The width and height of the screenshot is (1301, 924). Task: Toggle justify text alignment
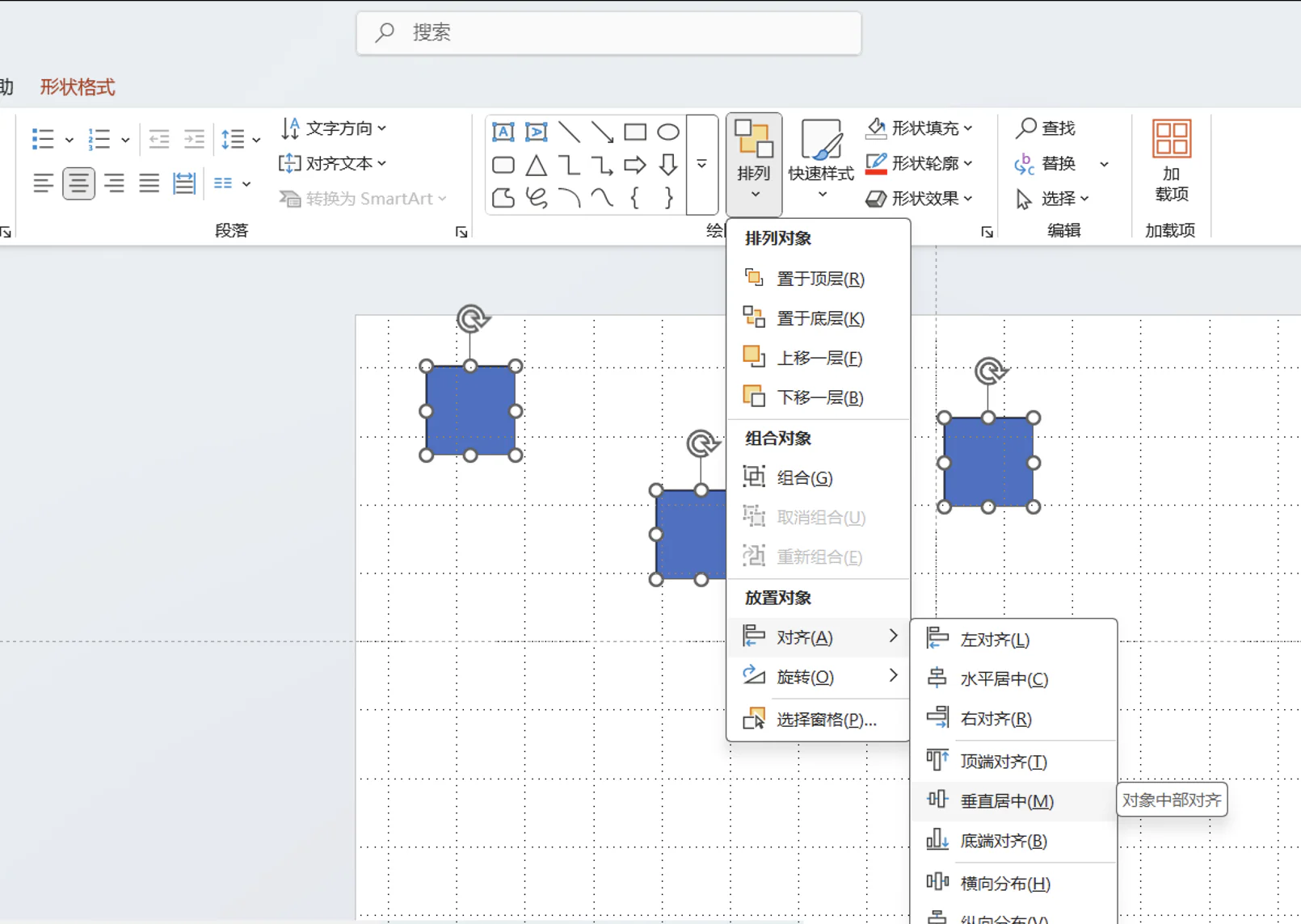coord(149,183)
